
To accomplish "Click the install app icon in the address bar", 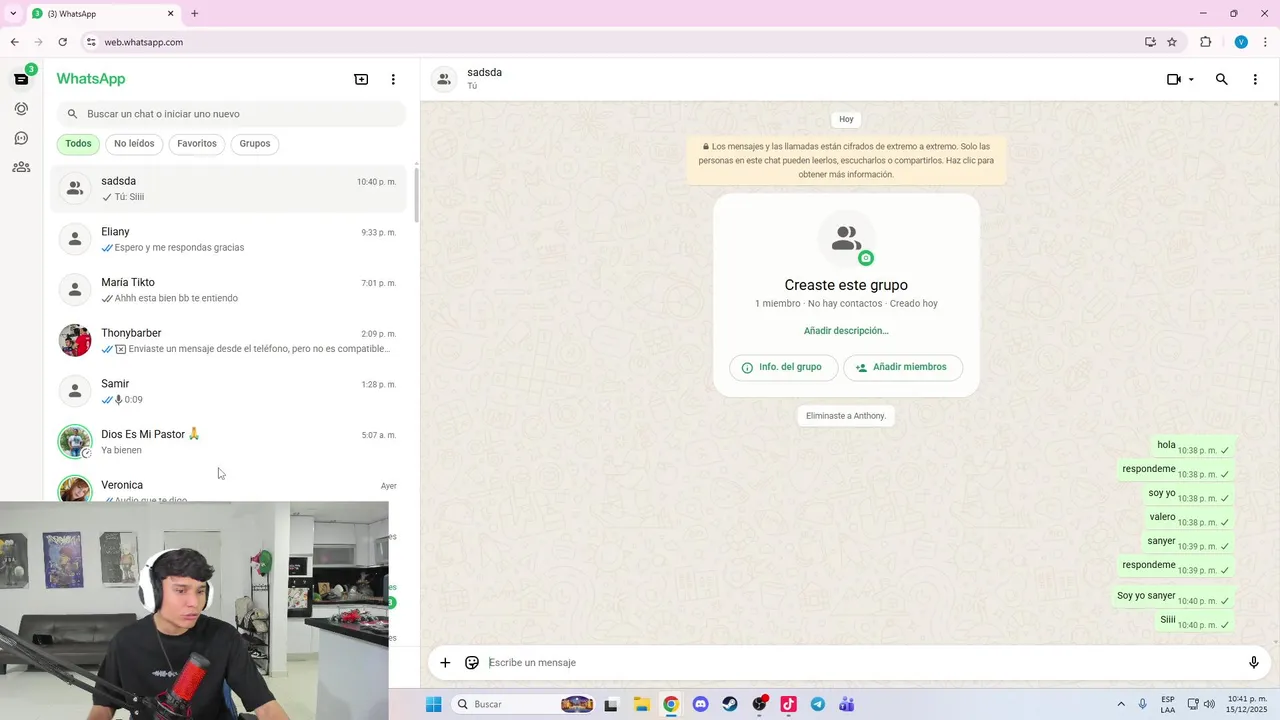I will point(1150,42).
